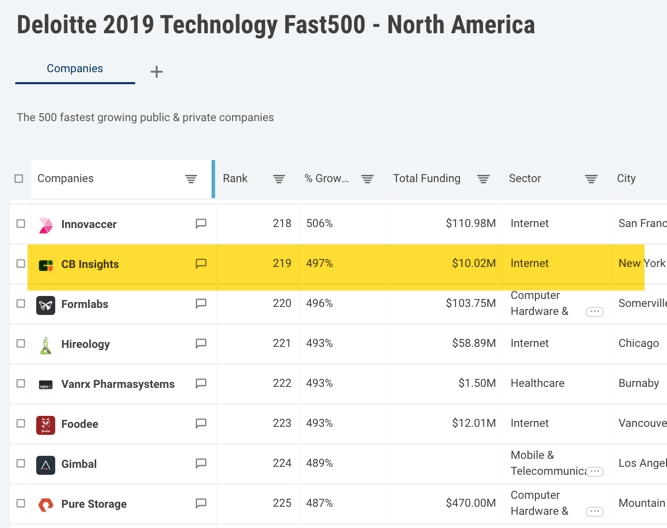Open the Foodee company link
This screenshot has height=528, width=667.
(80, 424)
